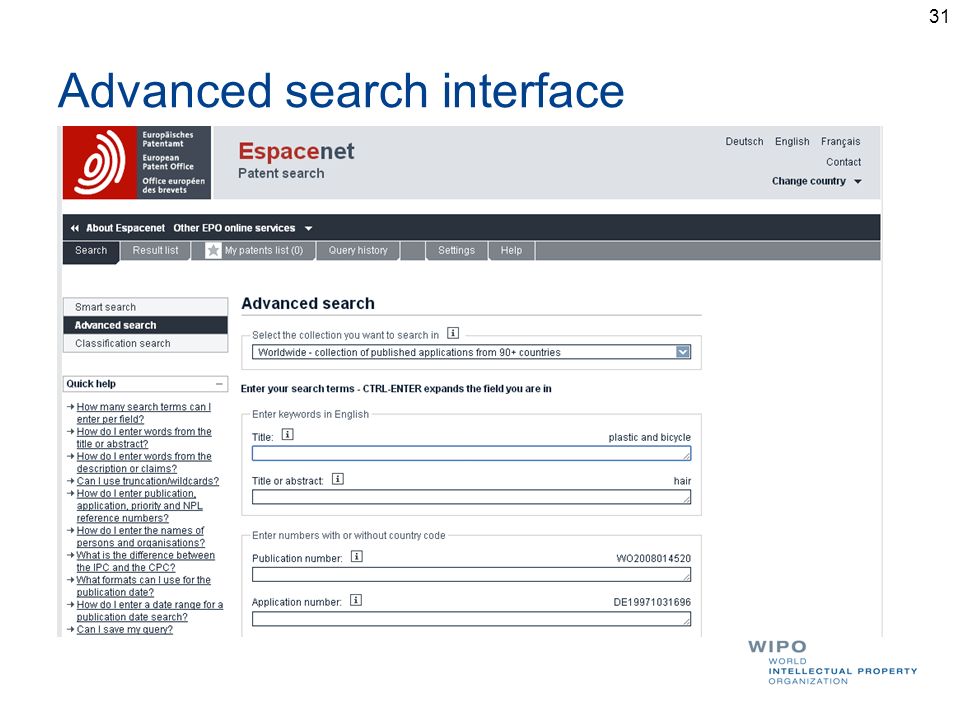This screenshot has width=960, height=720.
Task: Open the Settings tab
Action: (457, 251)
